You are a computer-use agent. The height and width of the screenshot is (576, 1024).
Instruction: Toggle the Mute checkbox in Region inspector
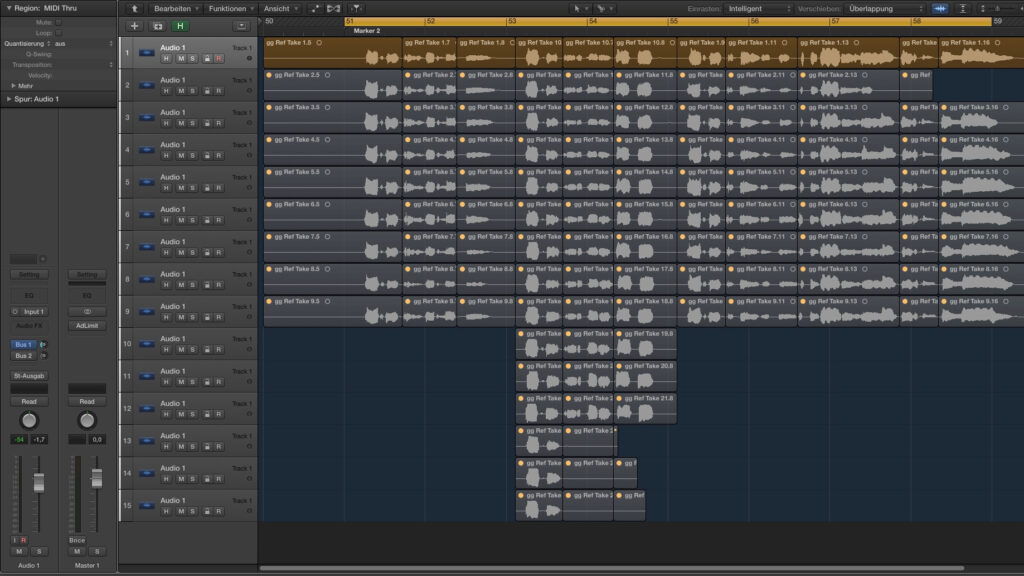[x=58, y=22]
